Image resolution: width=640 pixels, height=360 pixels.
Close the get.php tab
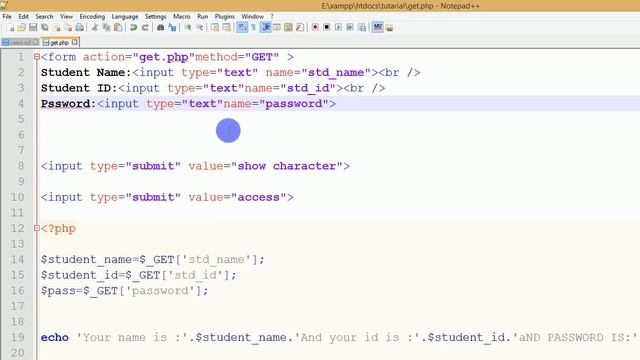coord(75,42)
